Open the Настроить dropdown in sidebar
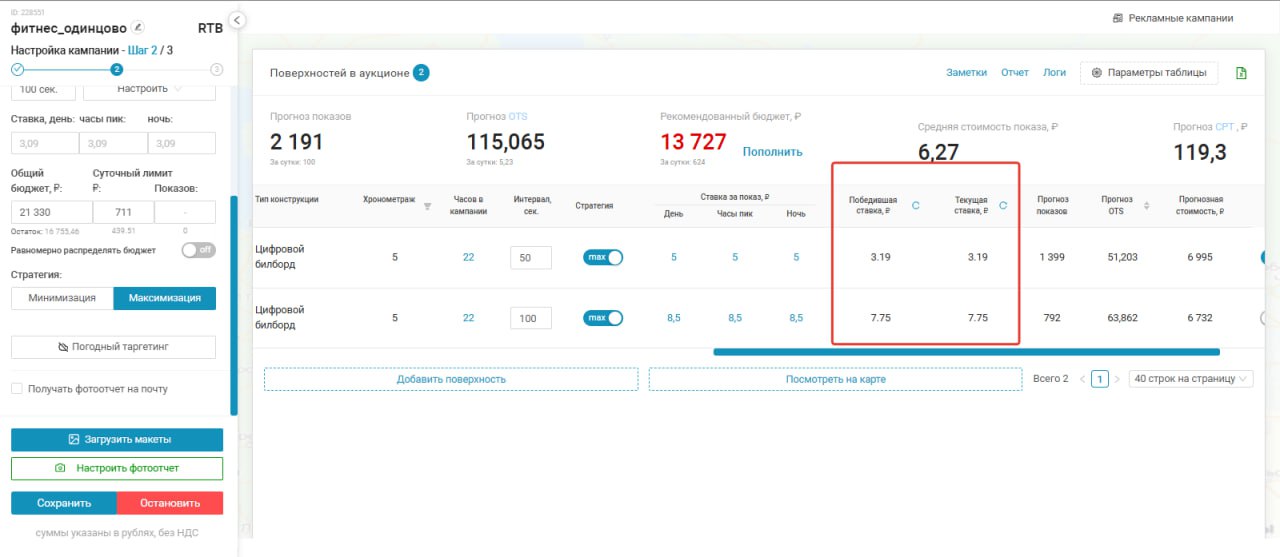 pos(149,89)
